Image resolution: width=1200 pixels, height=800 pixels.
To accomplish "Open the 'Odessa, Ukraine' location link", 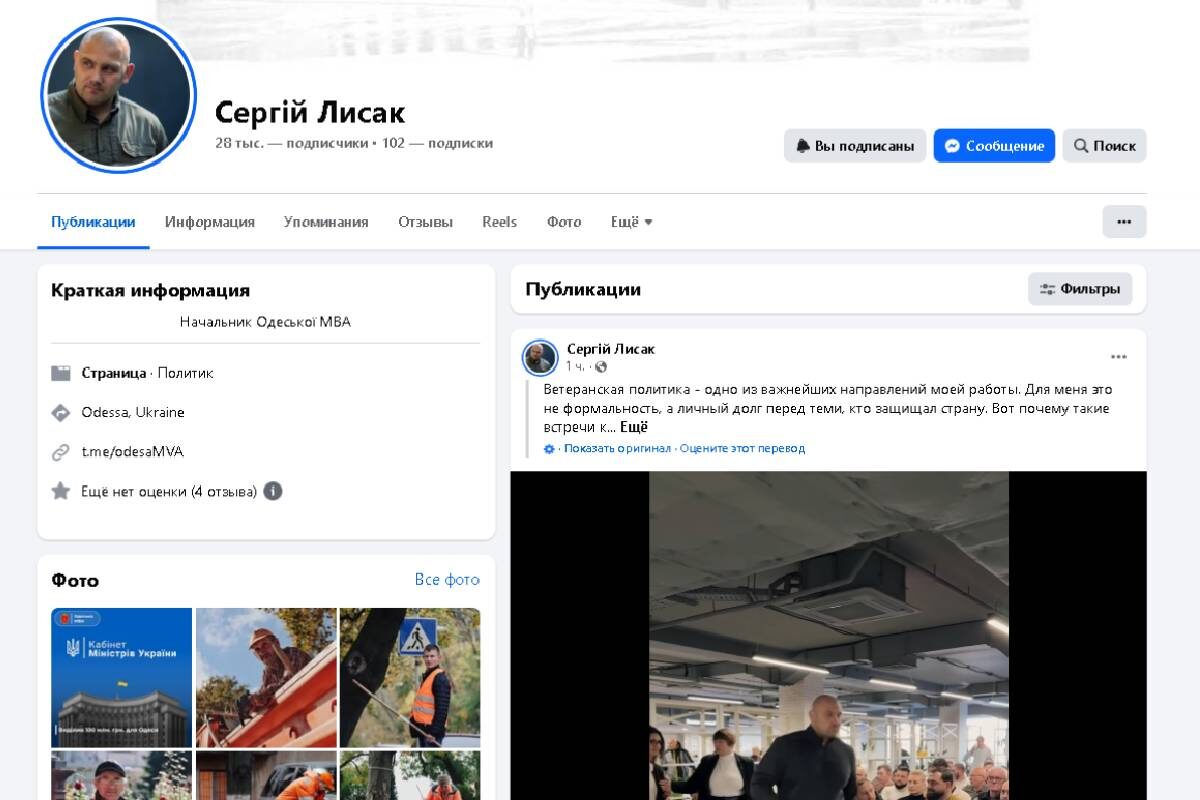I will (133, 412).
